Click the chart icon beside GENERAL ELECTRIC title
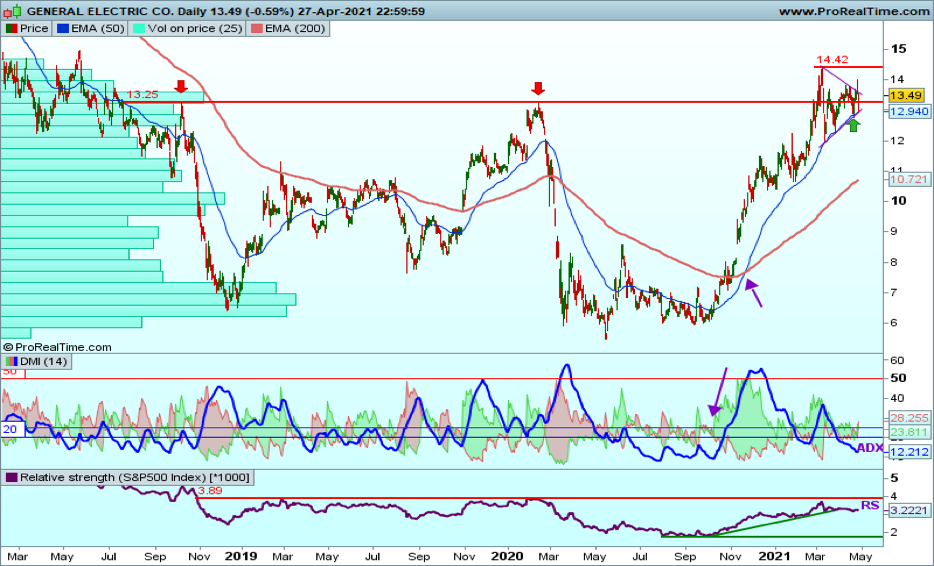The image size is (934, 566). click(13, 11)
